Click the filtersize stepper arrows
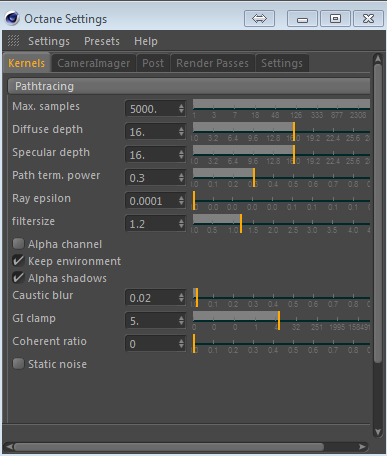Screen dimensions: 387x456 click(x=181, y=224)
